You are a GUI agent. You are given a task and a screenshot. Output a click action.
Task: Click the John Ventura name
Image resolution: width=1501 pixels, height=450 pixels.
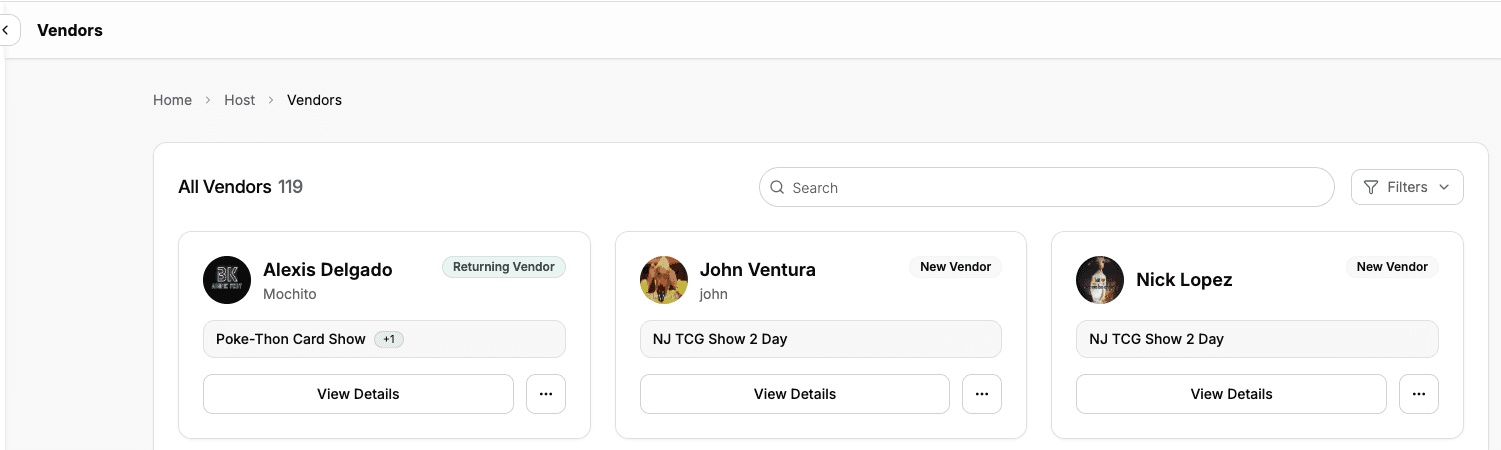click(758, 270)
